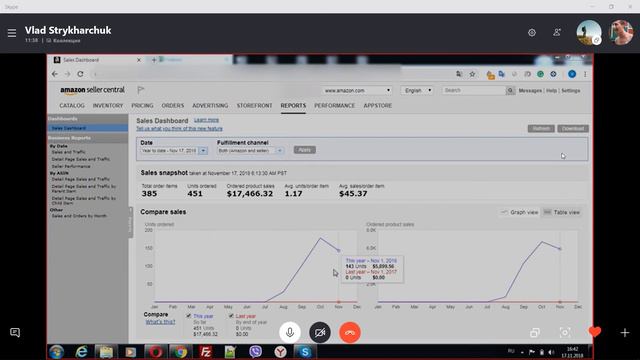The image size is (640, 360).
Task: Click the left participant avatar thumbnail
Action: pos(589,33)
